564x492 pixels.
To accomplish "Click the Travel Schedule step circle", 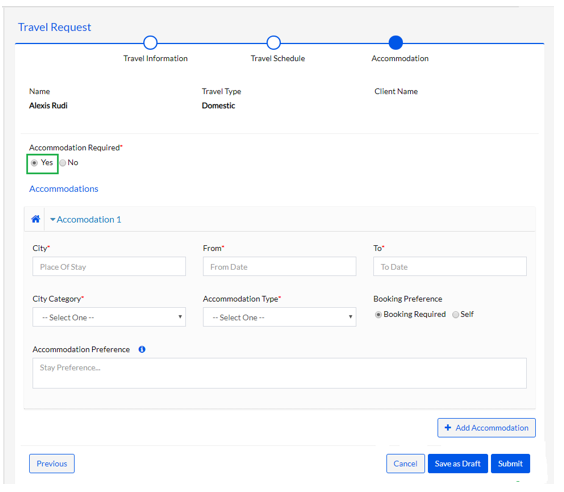I will 274,43.
